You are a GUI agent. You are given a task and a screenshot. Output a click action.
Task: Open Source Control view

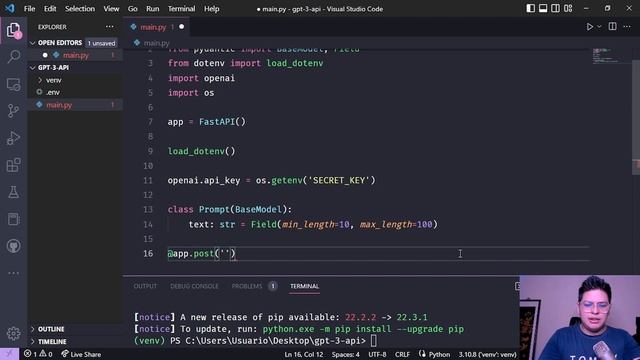(x=13, y=111)
